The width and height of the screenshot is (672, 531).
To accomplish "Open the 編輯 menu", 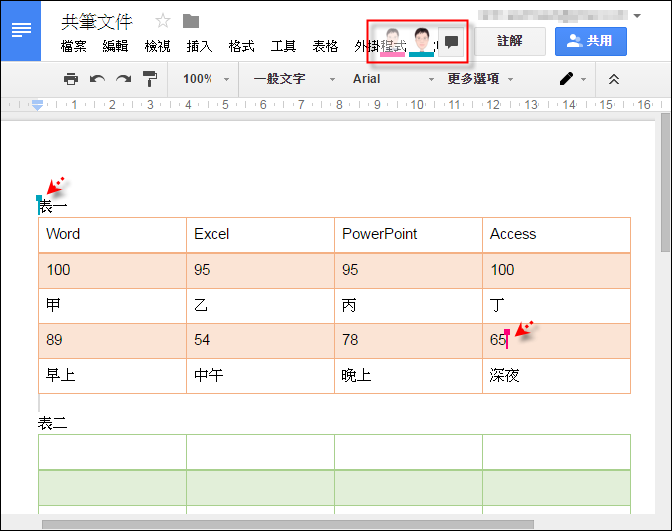I will 115,46.
